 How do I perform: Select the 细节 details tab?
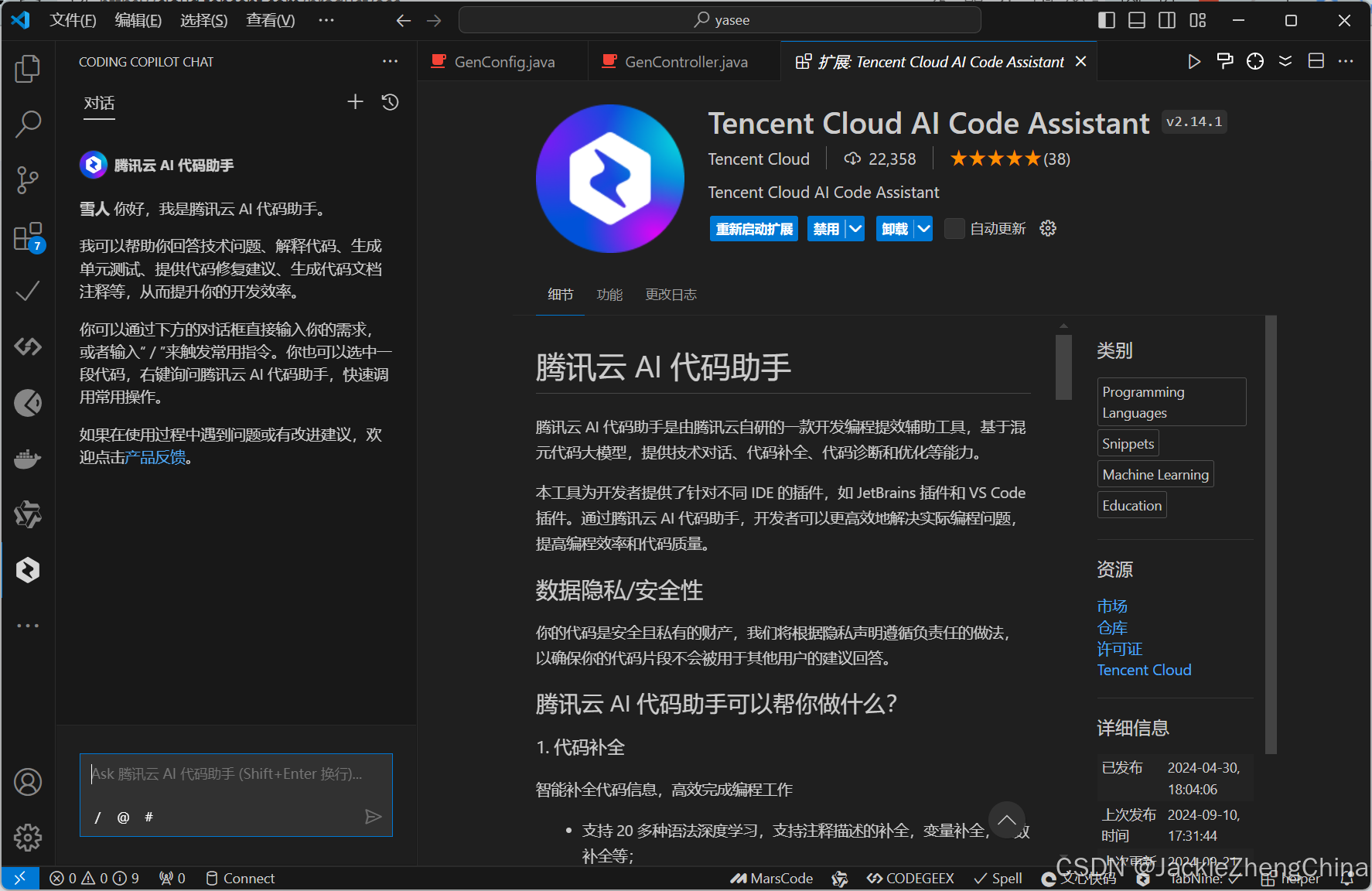pyautogui.click(x=561, y=295)
